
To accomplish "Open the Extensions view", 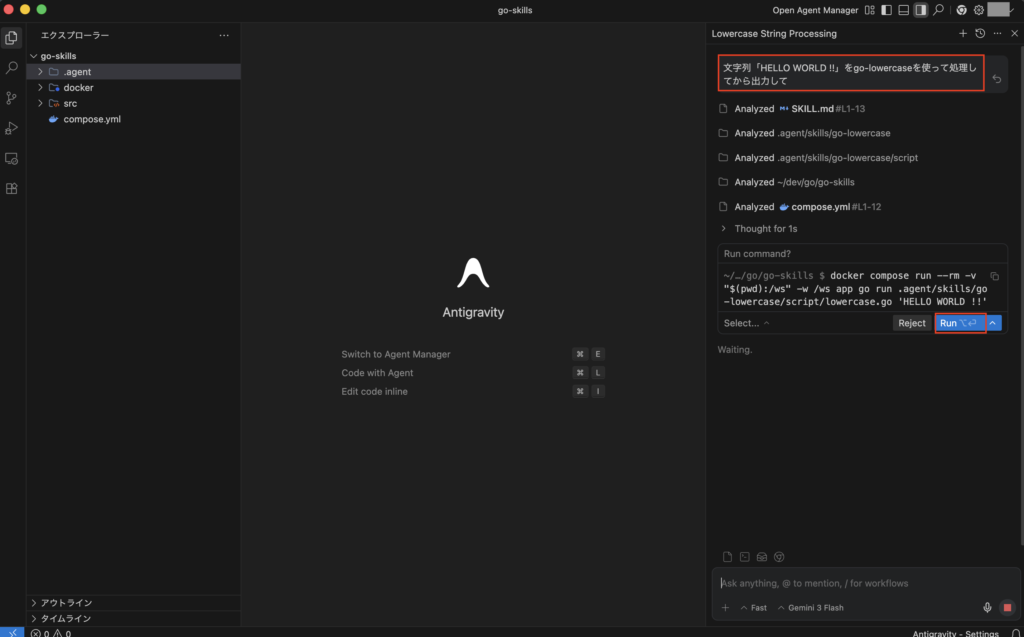I will click(x=12, y=188).
